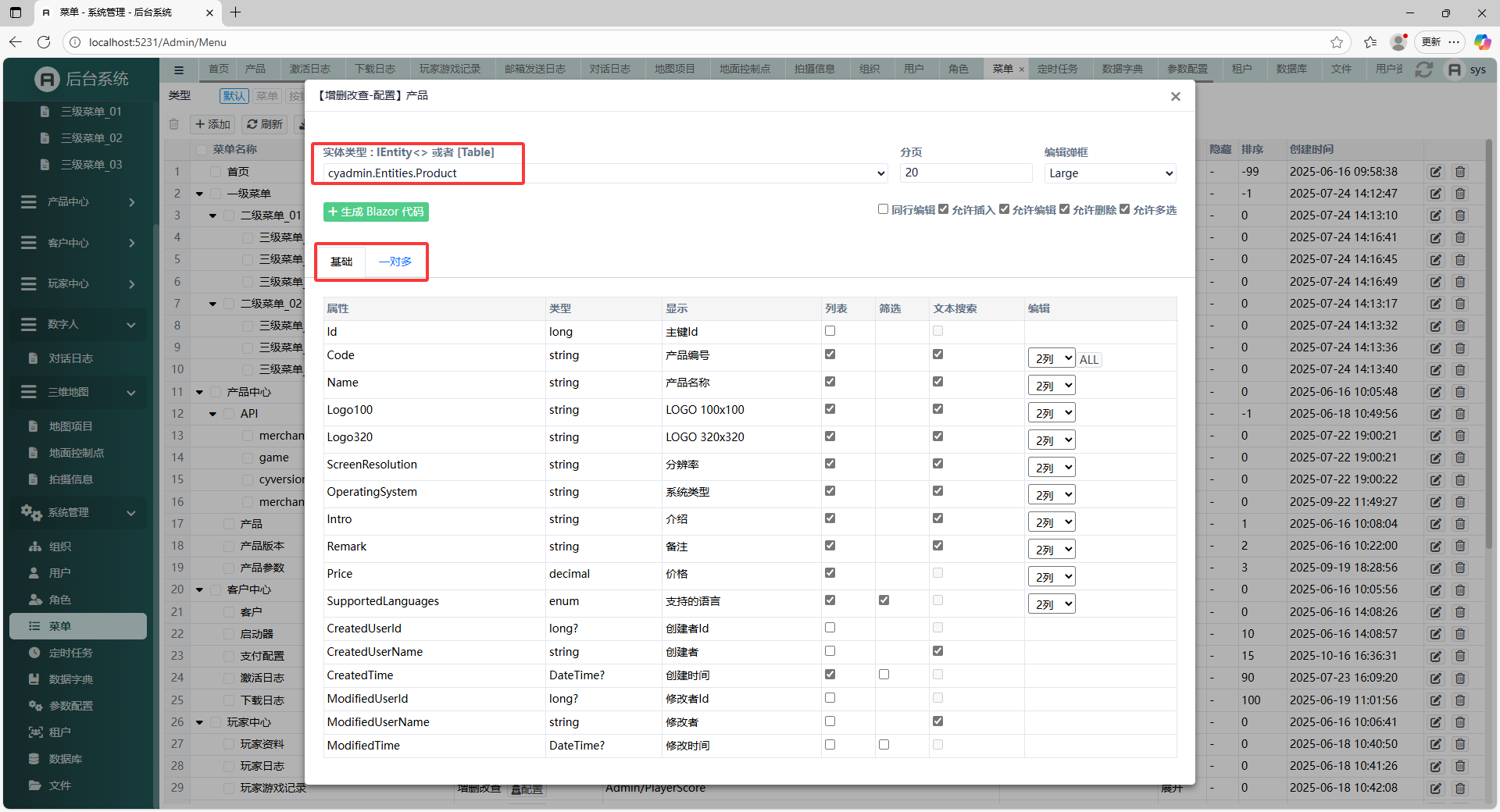Close the 产品 config dialog
Image resolution: width=1500 pixels, height=812 pixels.
point(1175,97)
